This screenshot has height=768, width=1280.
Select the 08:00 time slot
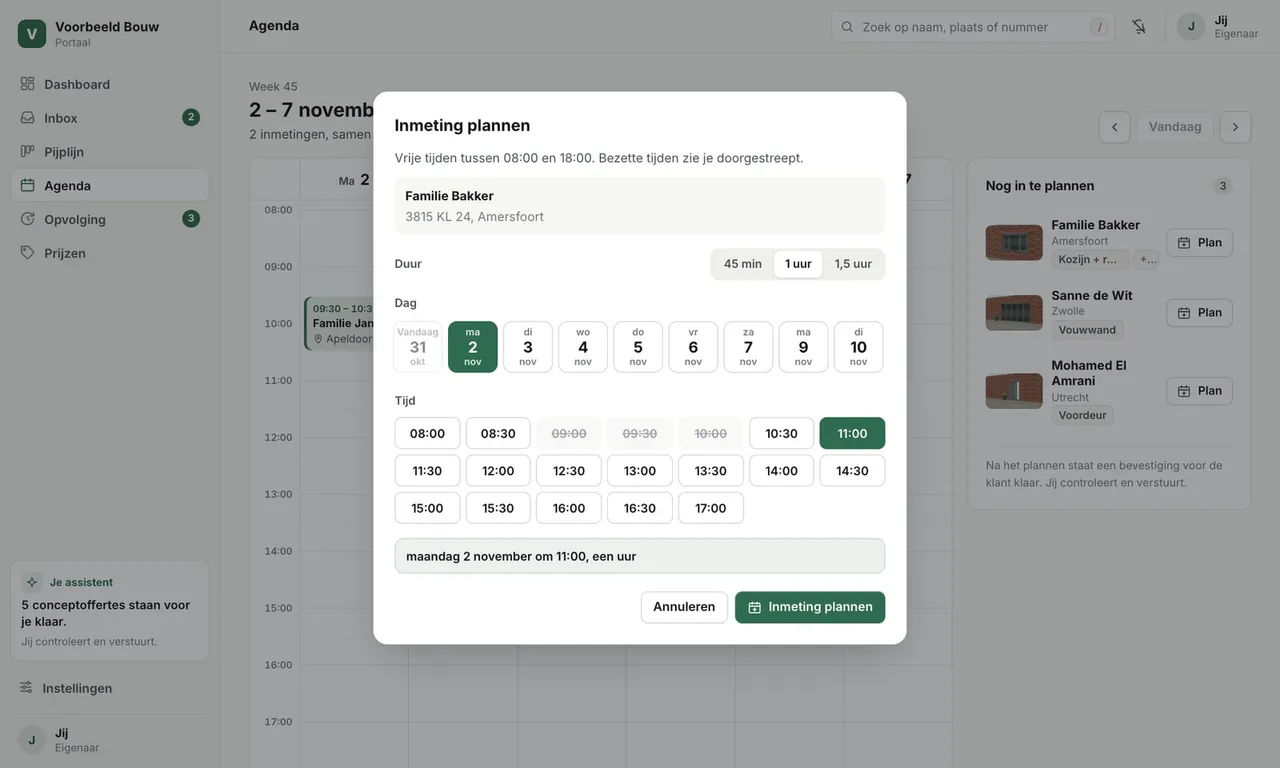(427, 434)
